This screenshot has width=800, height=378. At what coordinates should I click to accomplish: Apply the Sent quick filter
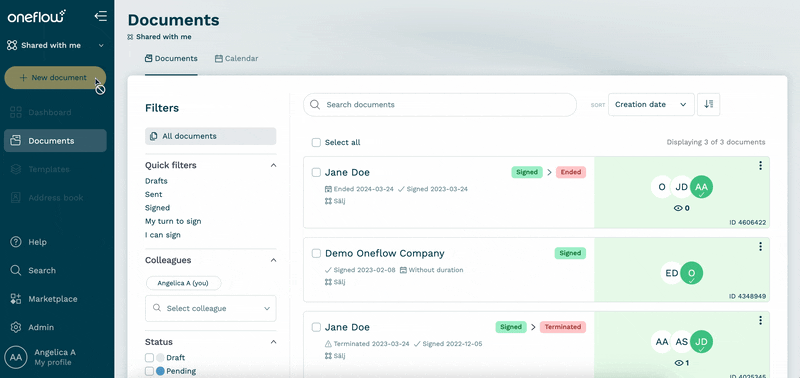(154, 194)
